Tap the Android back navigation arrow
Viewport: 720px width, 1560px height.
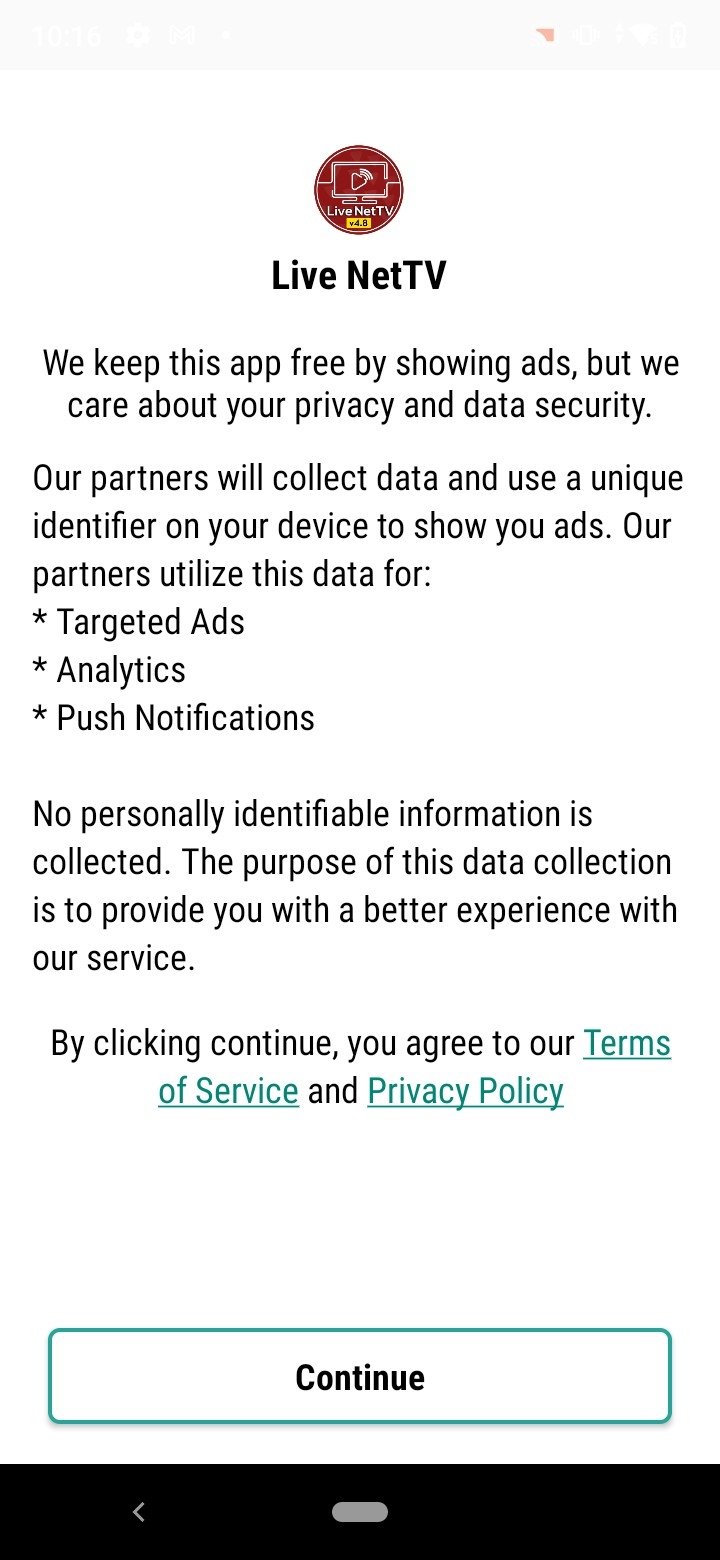[139, 1512]
